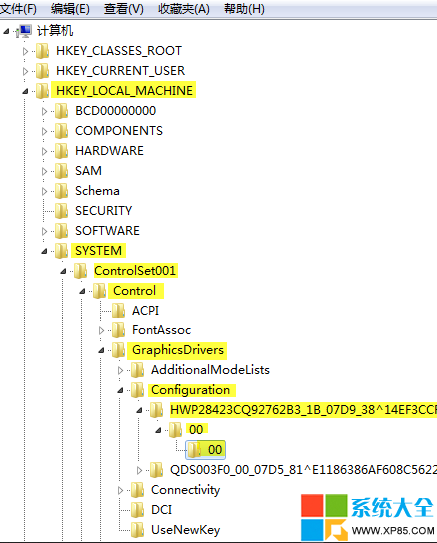The width and height of the screenshot is (437, 543).
Task: Expand the HKEY_CURRENT_USER branch
Action: pyautogui.click(x=25, y=71)
